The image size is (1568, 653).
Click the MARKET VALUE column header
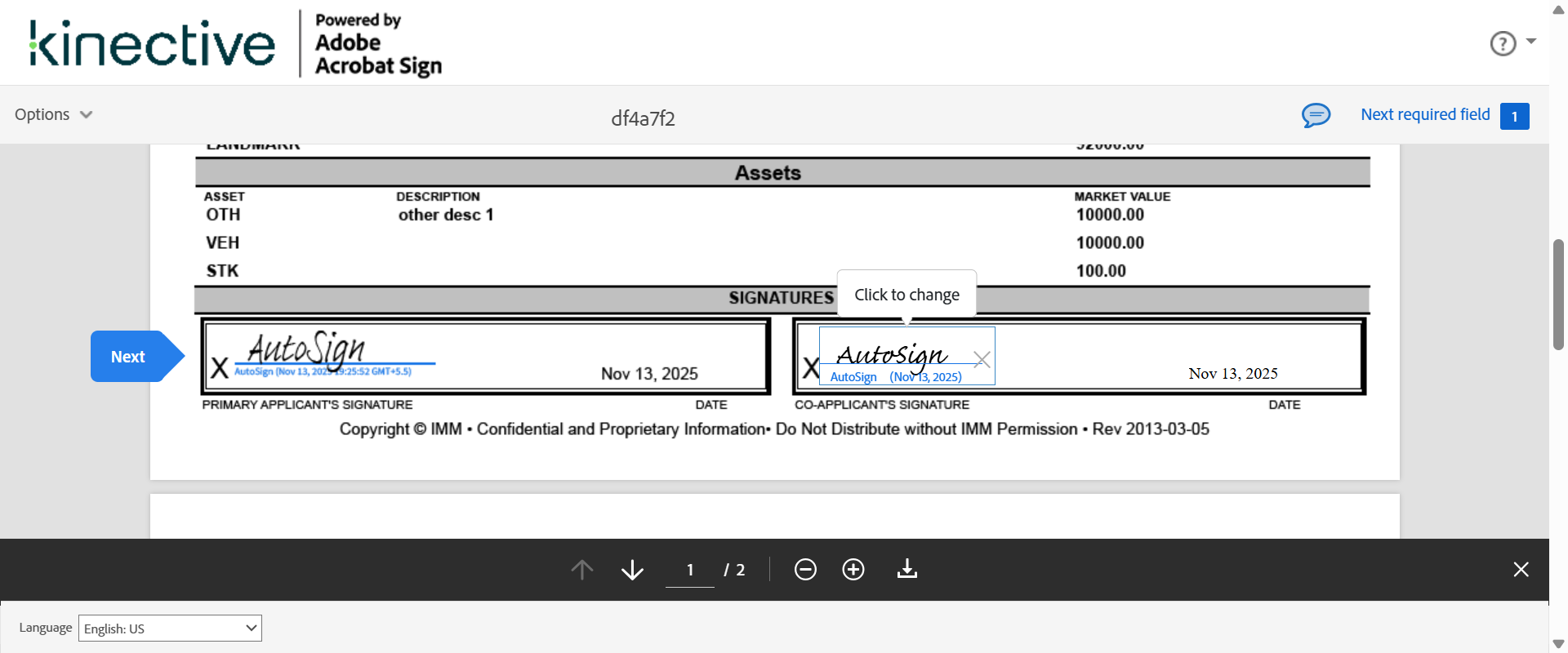tap(1122, 197)
